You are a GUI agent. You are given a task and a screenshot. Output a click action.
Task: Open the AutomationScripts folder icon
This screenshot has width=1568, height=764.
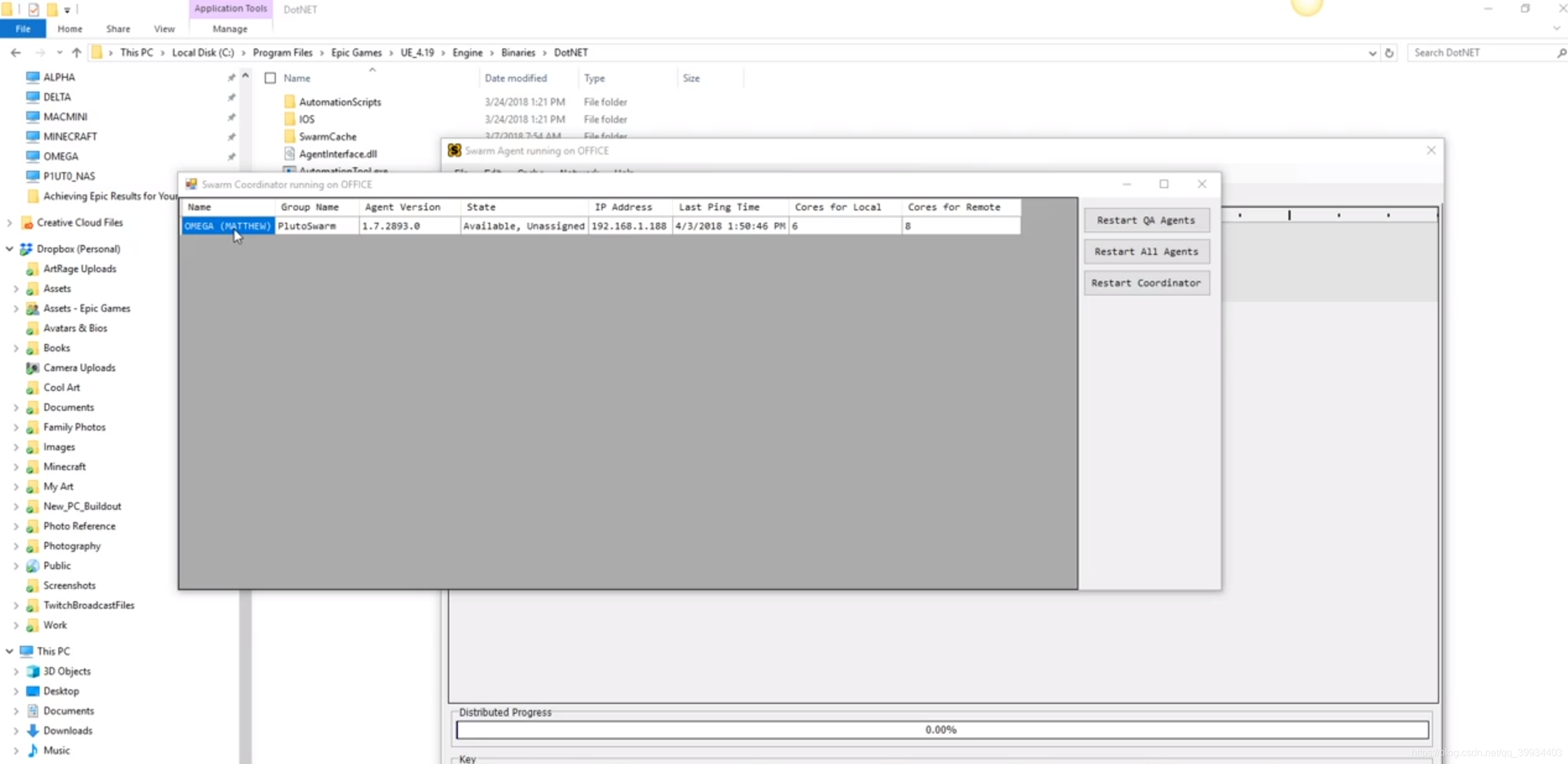[290, 101]
